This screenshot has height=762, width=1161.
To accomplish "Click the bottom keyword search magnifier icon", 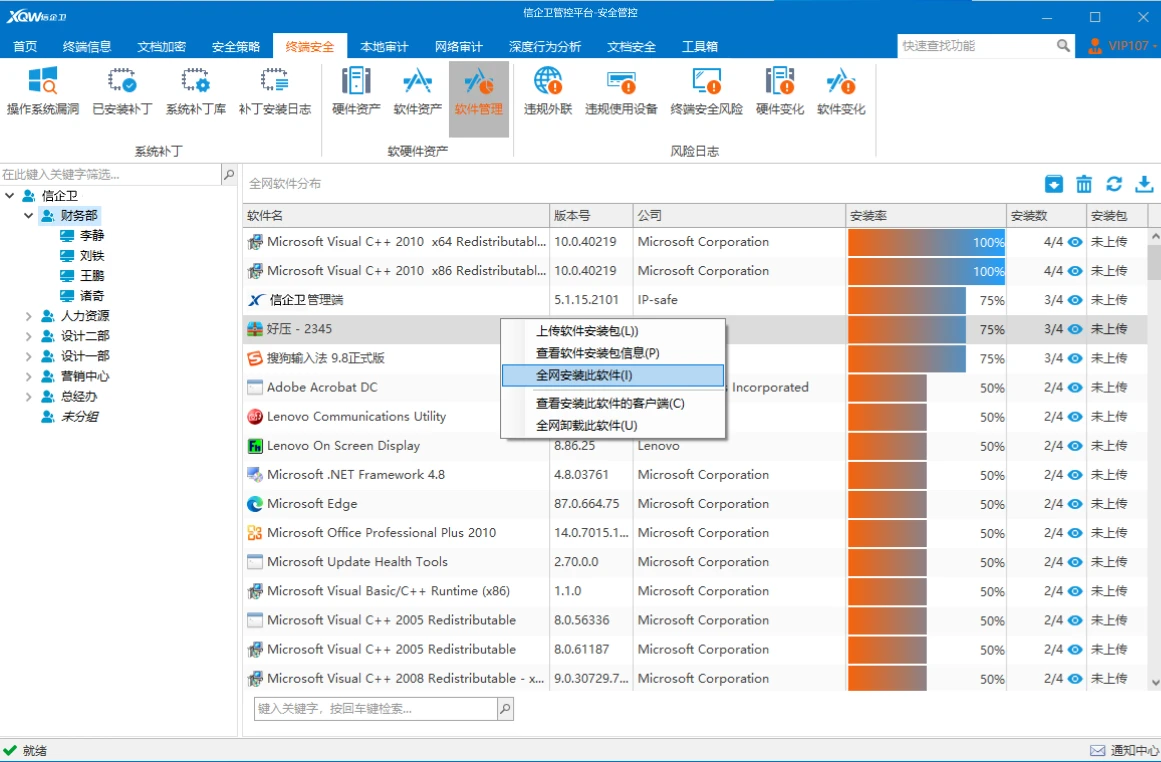I will [x=505, y=709].
